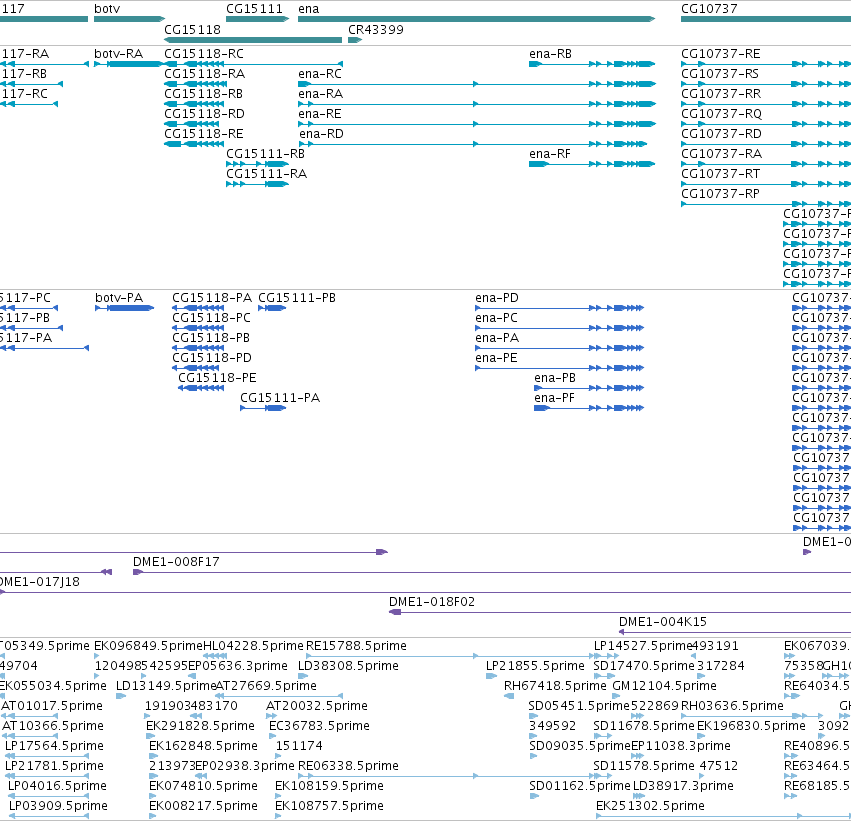
Task: Click EST RH67418.5prime label
Action: pos(555,686)
